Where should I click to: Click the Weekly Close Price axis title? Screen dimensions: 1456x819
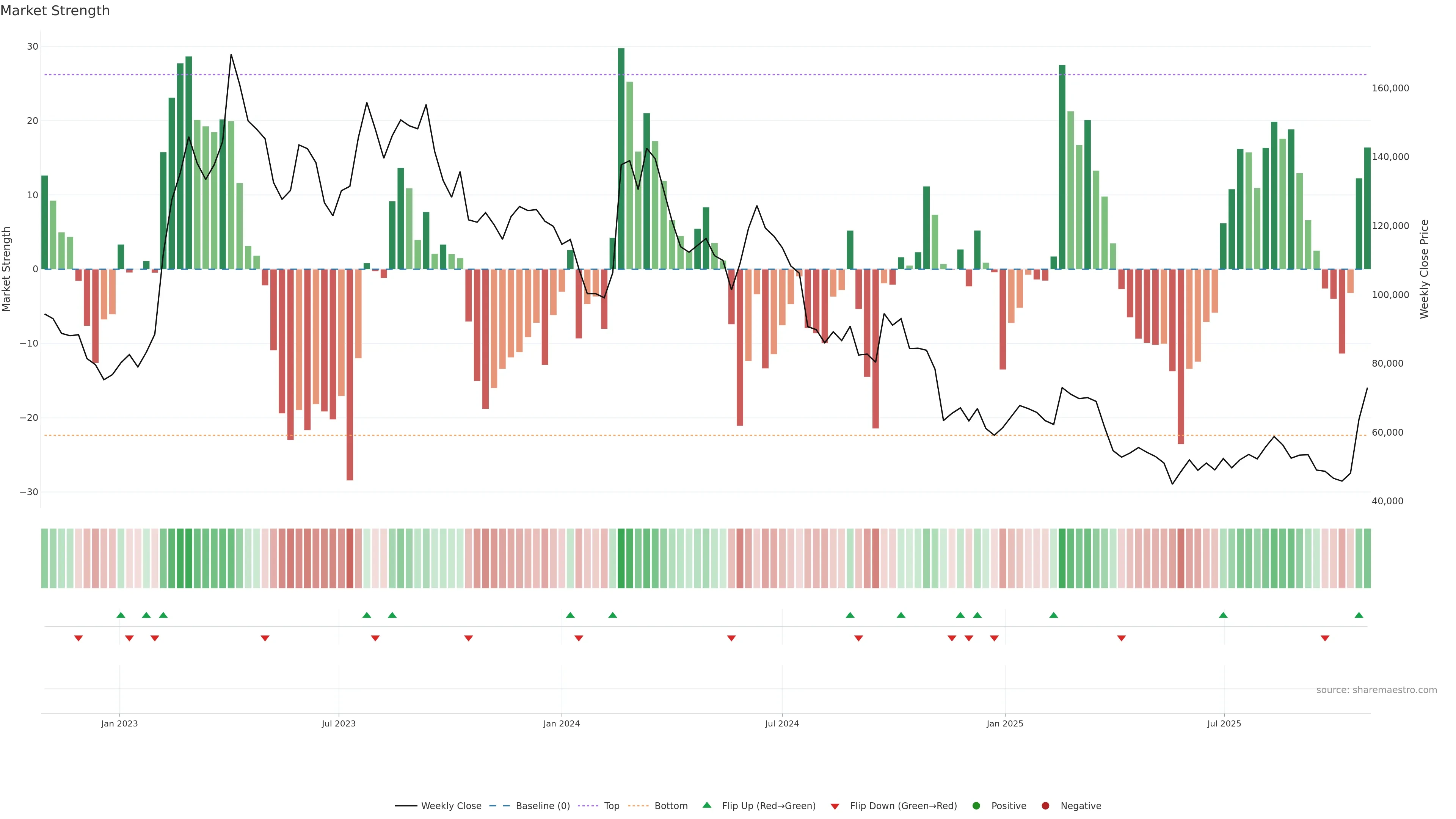tap(1424, 269)
